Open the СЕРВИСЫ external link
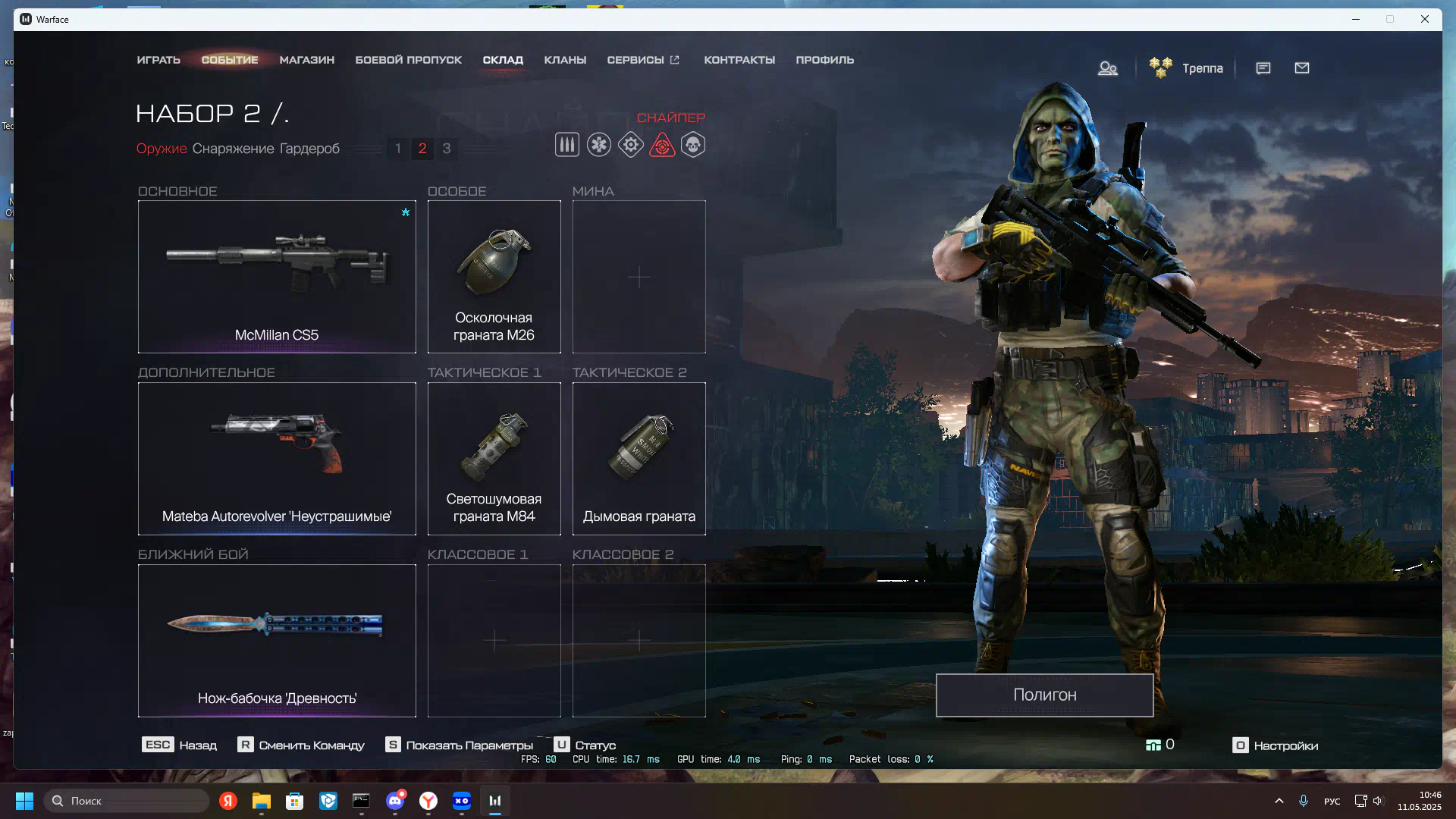The image size is (1456, 819). tap(643, 60)
